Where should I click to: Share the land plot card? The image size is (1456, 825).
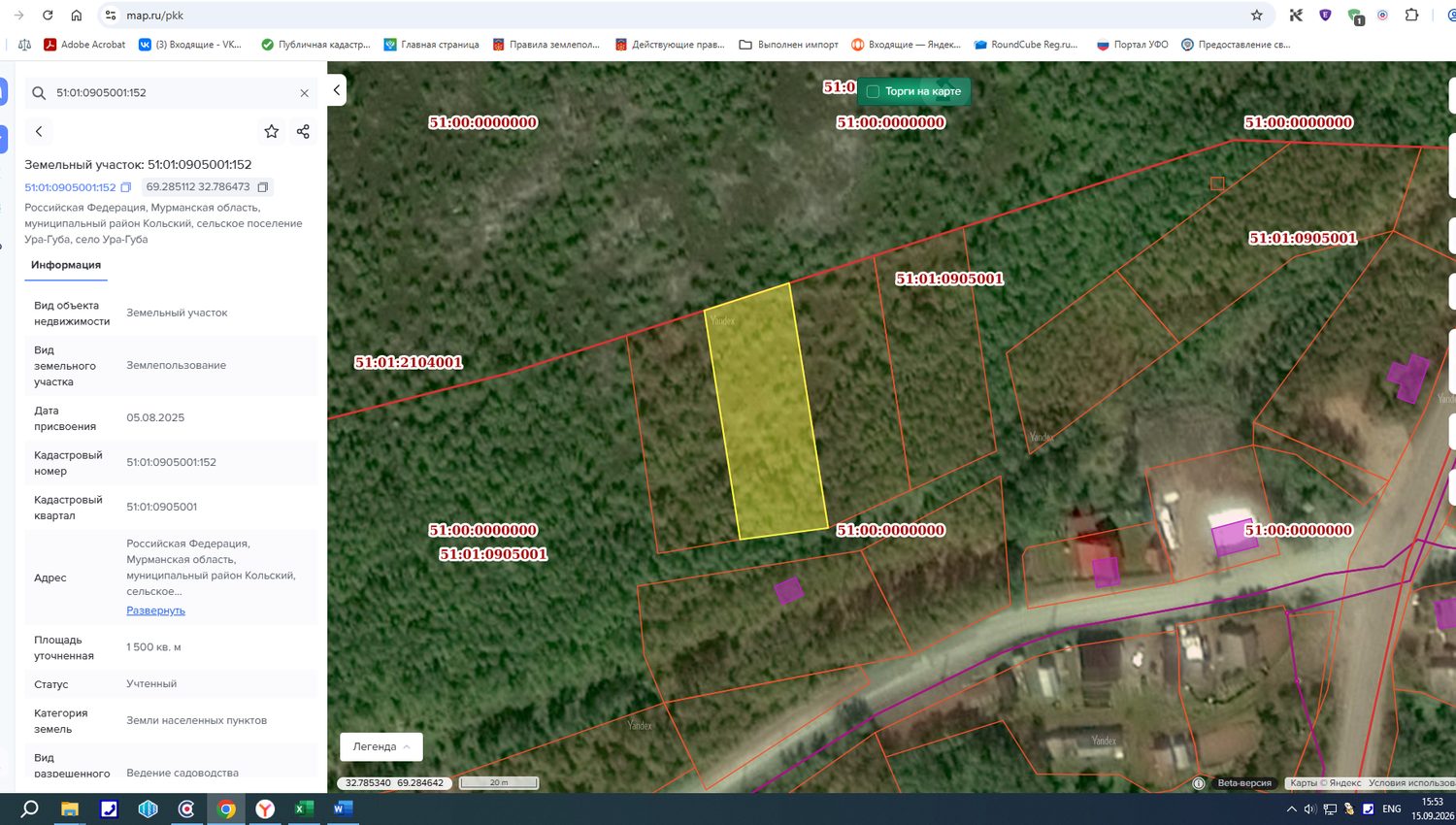(303, 131)
